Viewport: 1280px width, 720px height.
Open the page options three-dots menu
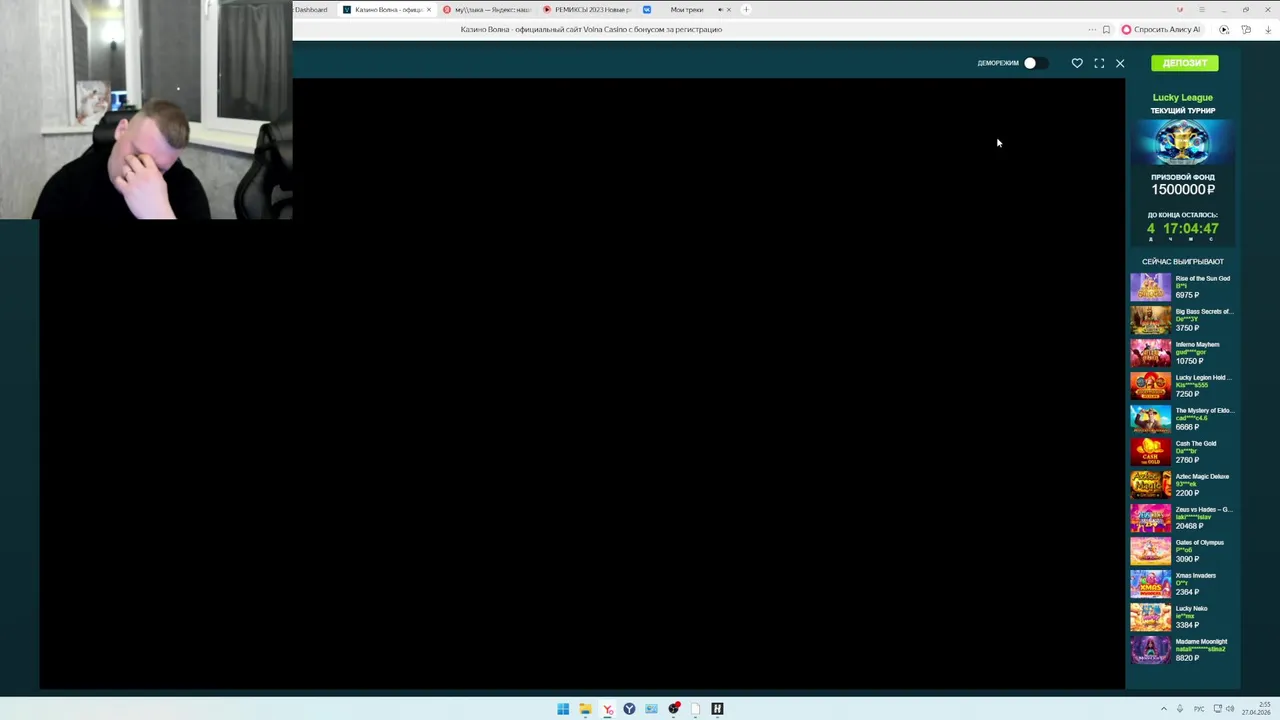click(x=1091, y=30)
